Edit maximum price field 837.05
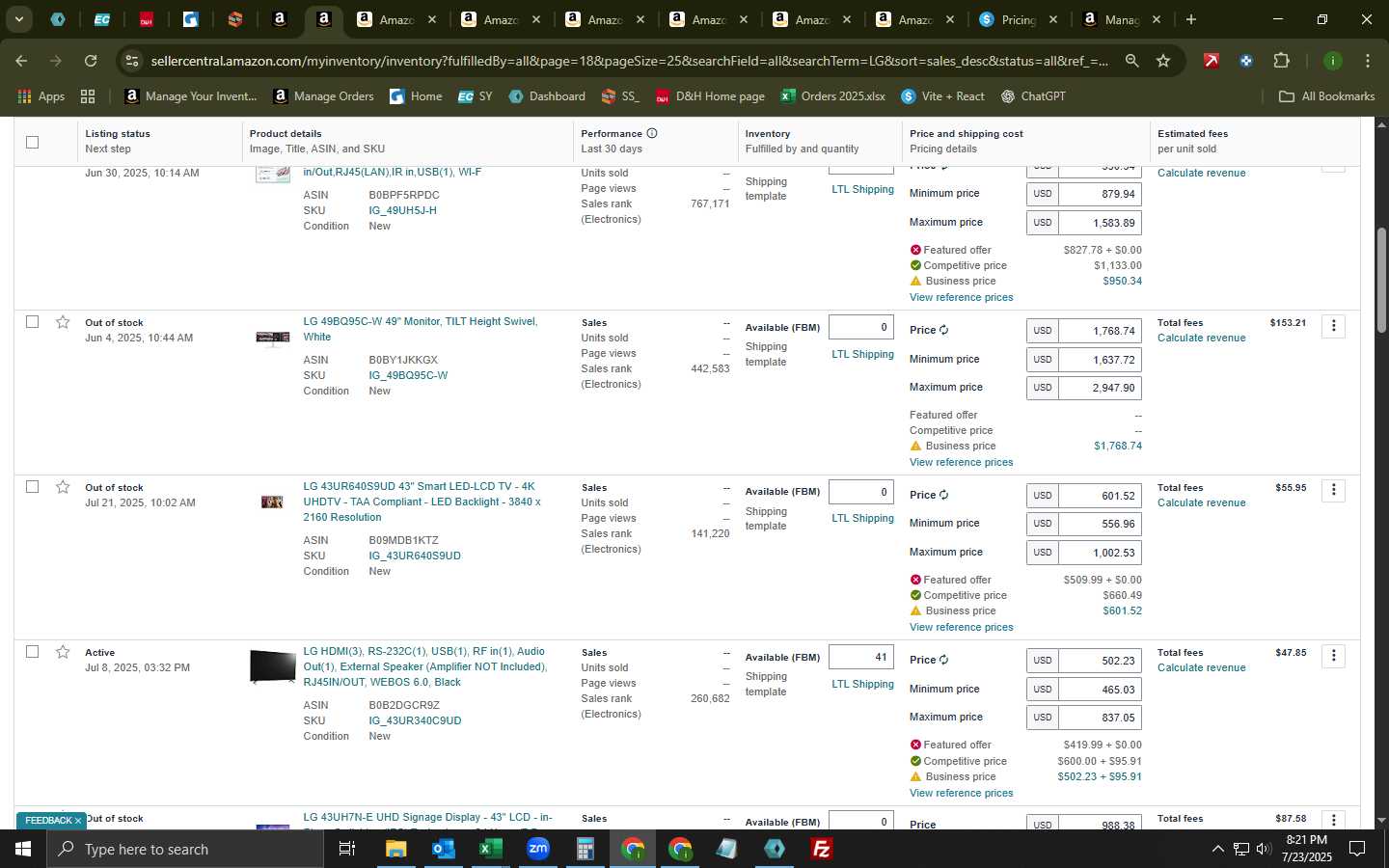This screenshot has width=1389, height=868. click(x=1100, y=718)
